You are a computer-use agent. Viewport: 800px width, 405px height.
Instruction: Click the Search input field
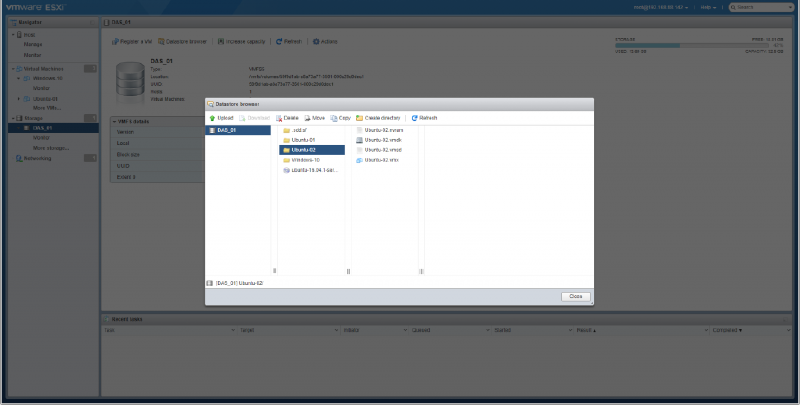coord(762,7)
